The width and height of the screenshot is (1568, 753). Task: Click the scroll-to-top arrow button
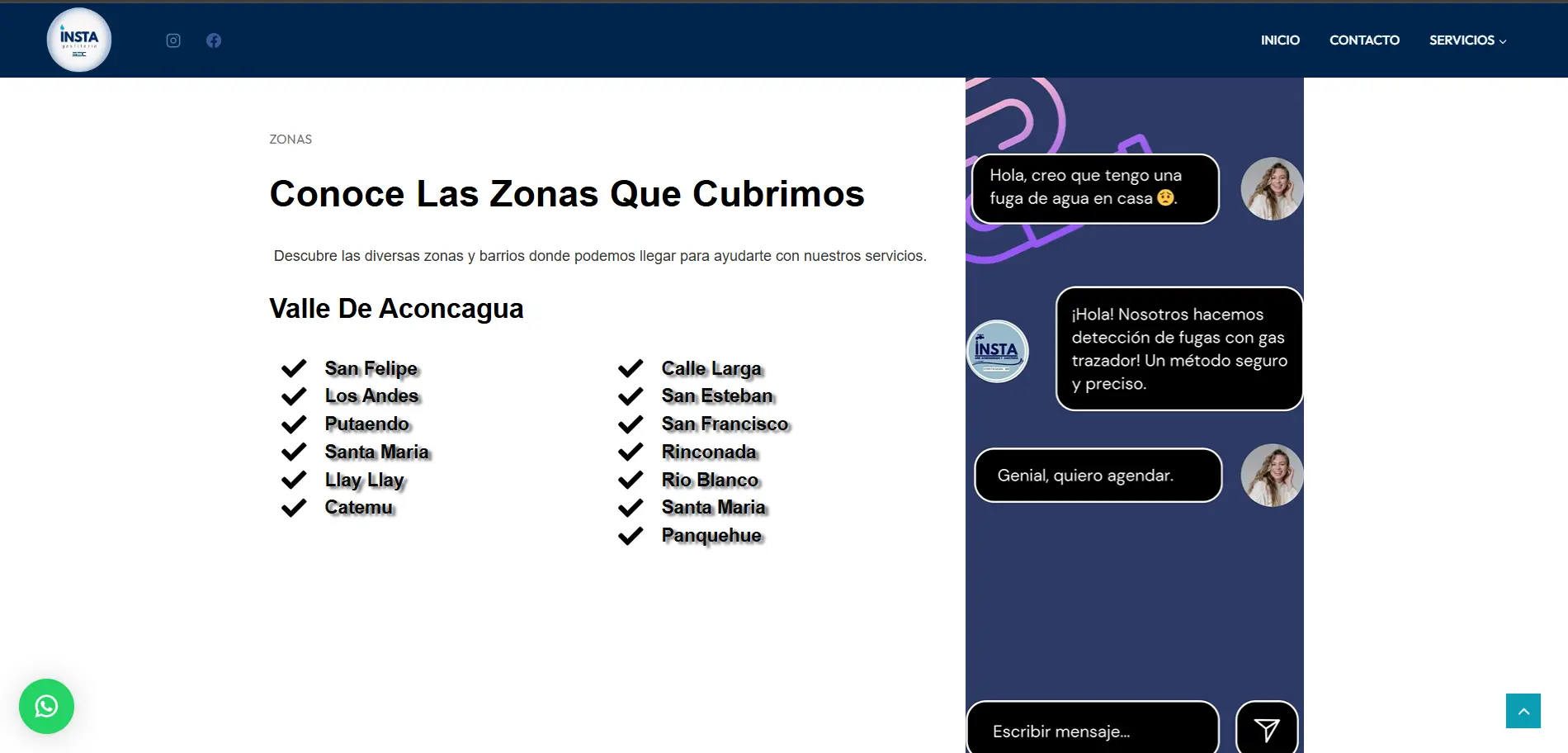(1523, 711)
